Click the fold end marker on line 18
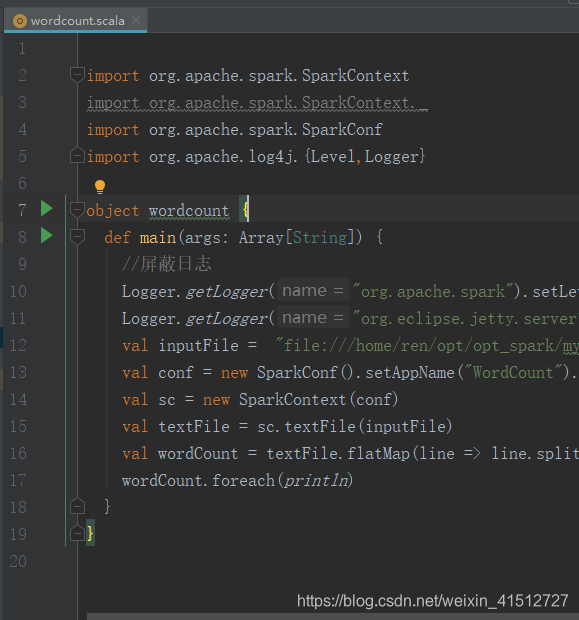 pyautogui.click(x=77, y=506)
